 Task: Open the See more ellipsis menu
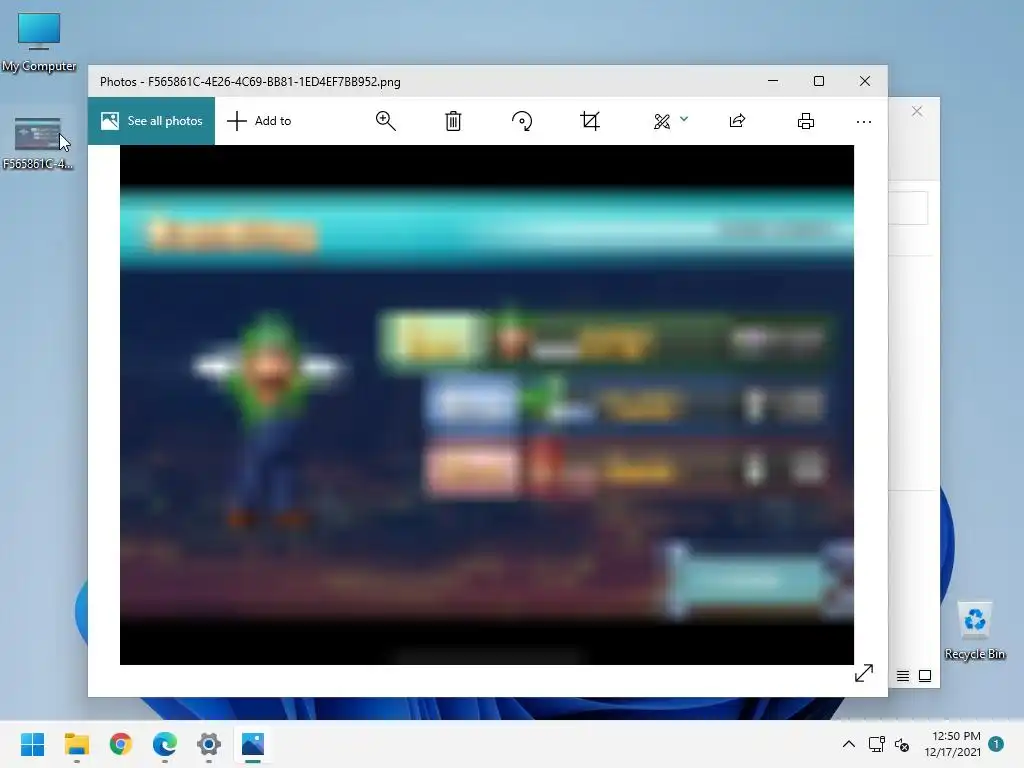863,121
